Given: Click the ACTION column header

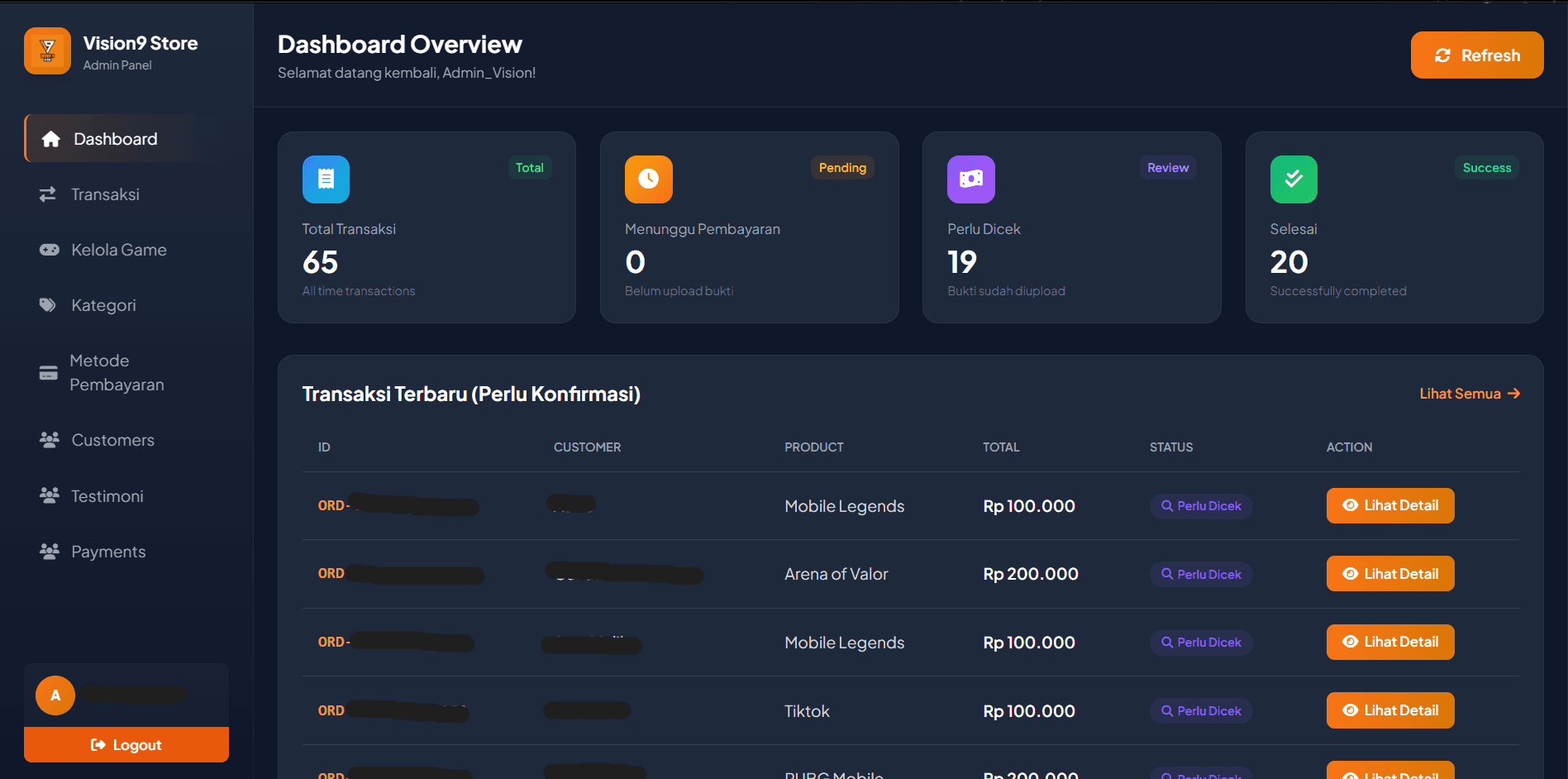Looking at the screenshot, I should pos(1349,447).
